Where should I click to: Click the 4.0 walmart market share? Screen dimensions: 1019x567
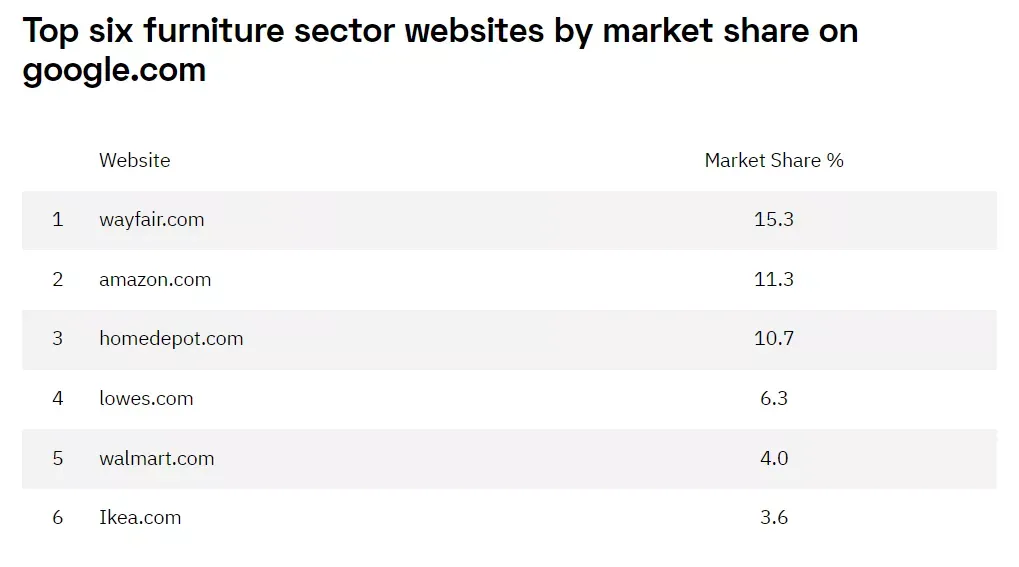tap(774, 458)
